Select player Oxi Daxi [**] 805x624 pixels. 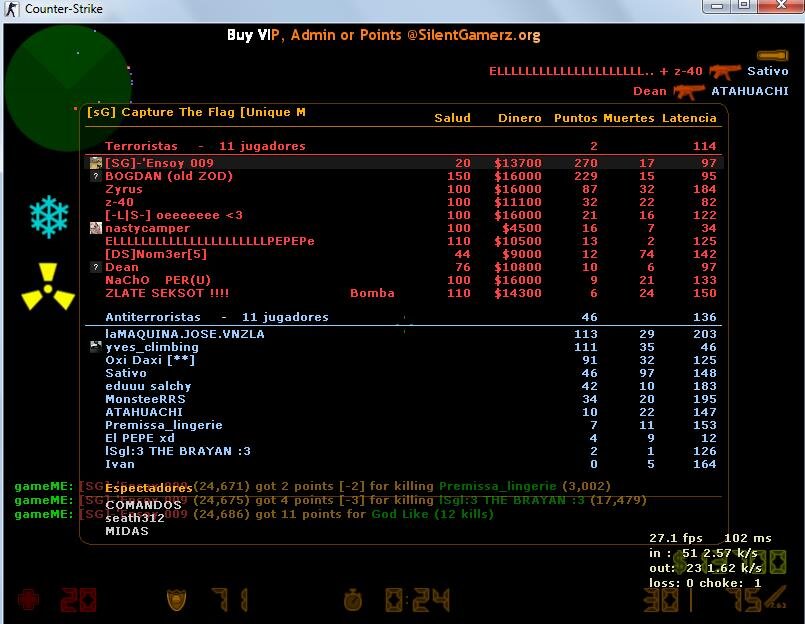tap(150, 360)
